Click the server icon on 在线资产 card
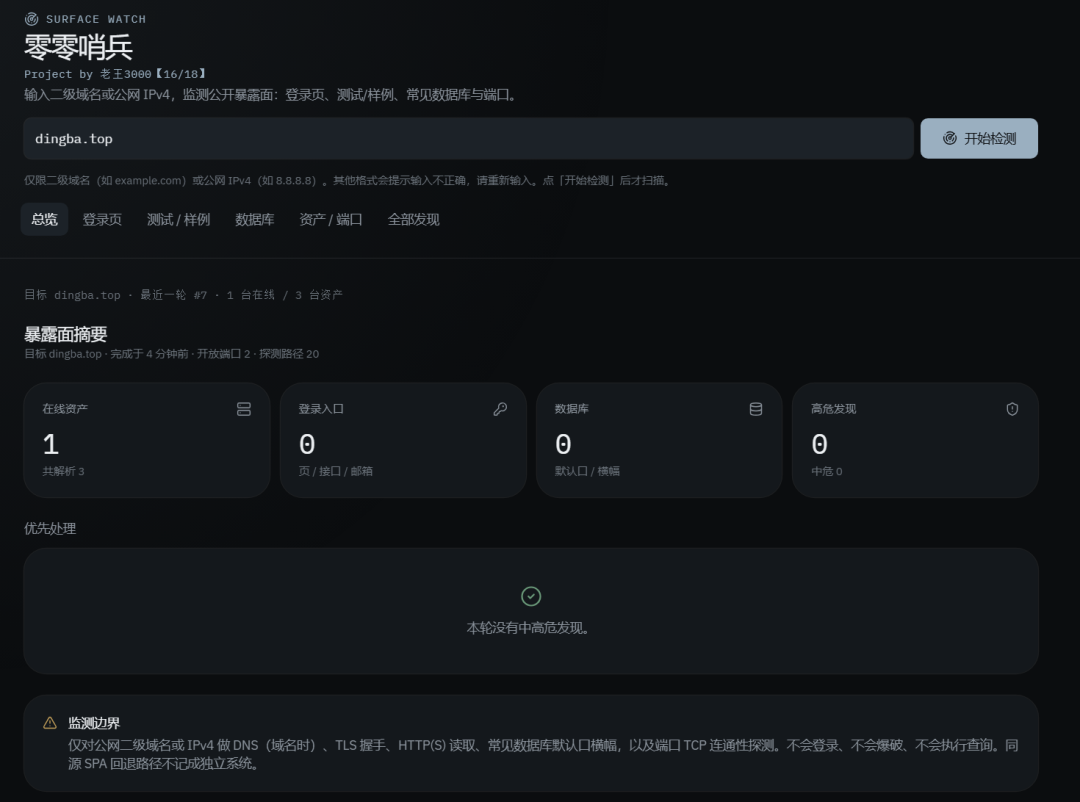Image resolution: width=1080 pixels, height=802 pixels. 244,409
